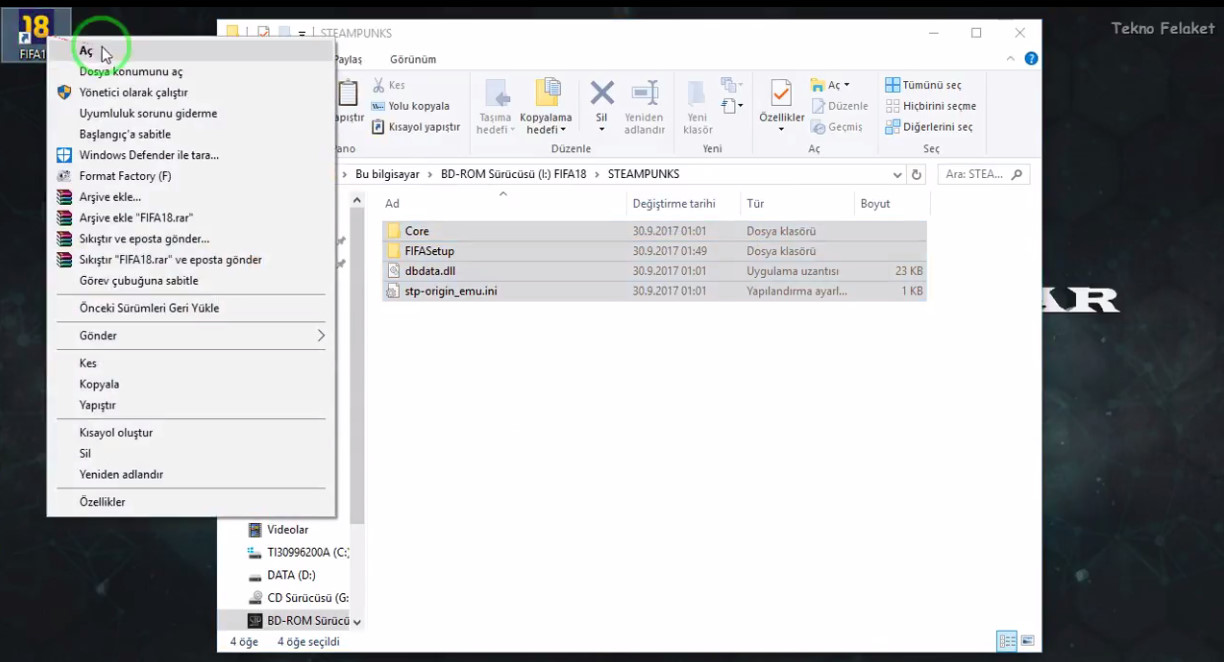Image resolution: width=1224 pixels, height=662 pixels.
Task: Sort by the 'Ad' column header
Action: click(x=502, y=204)
